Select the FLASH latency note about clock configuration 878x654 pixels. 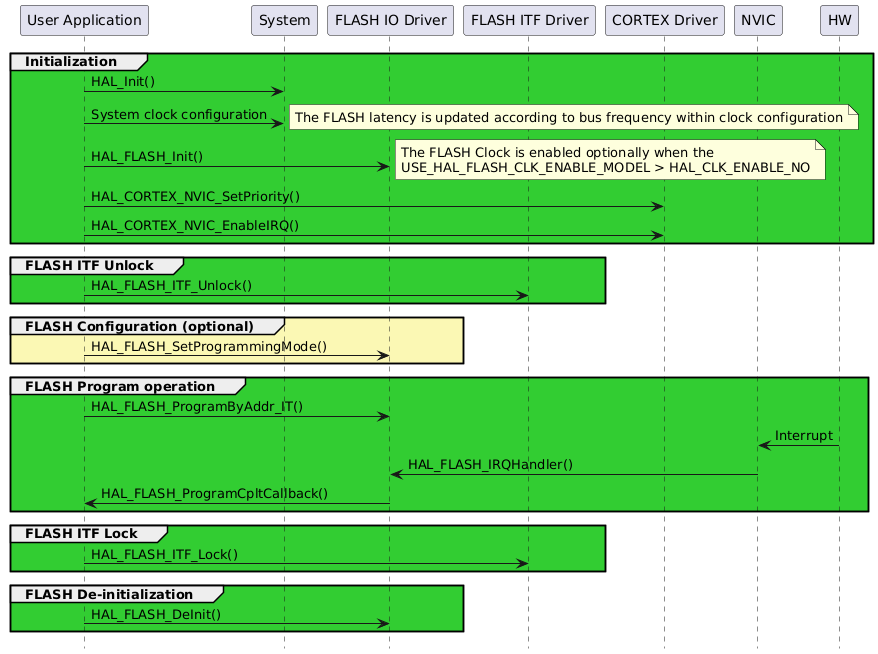pyautogui.click(x=571, y=117)
